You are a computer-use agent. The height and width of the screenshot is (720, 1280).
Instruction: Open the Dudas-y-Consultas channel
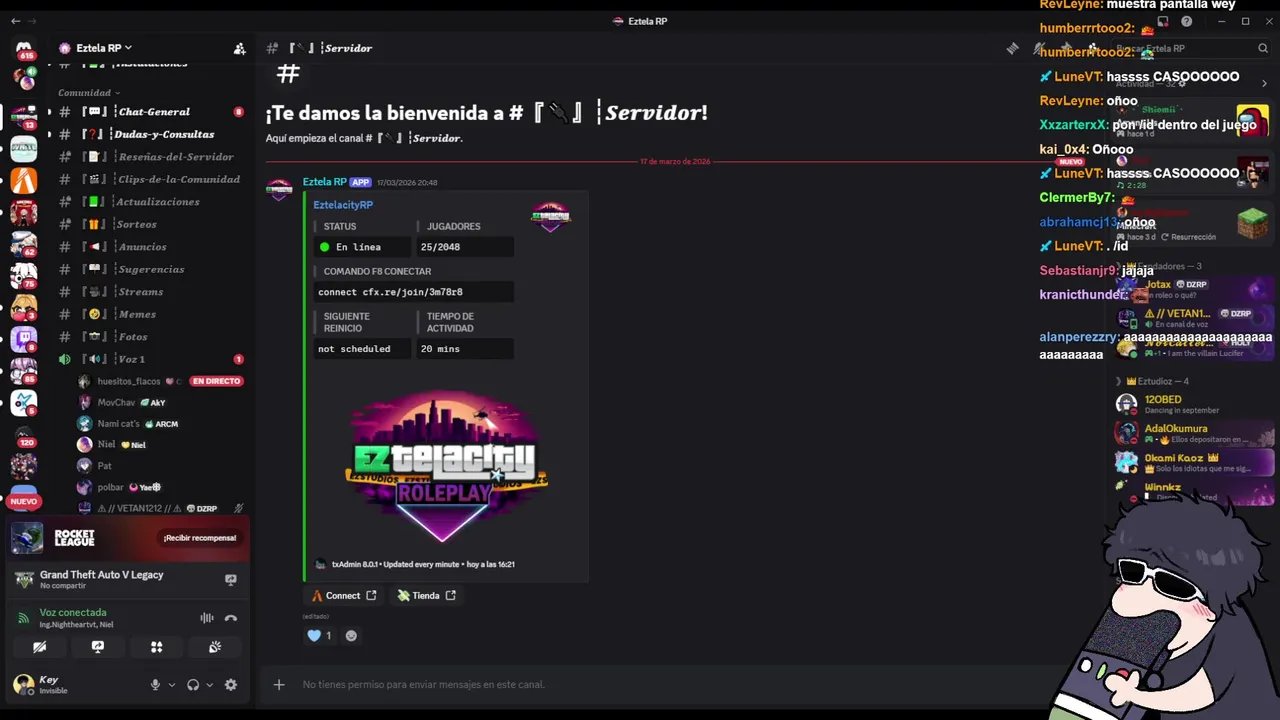pos(150,134)
